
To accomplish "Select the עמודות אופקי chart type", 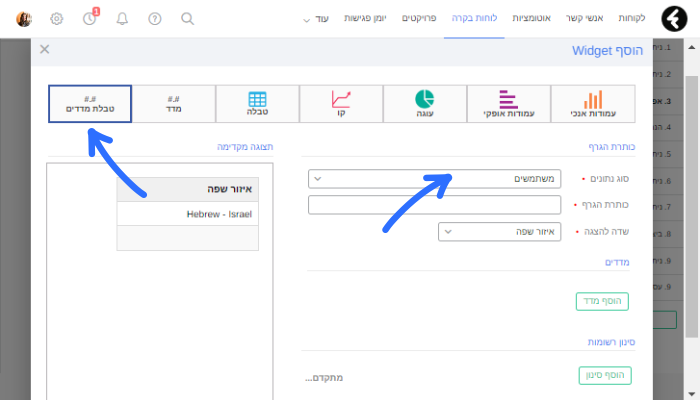I will (x=509, y=104).
